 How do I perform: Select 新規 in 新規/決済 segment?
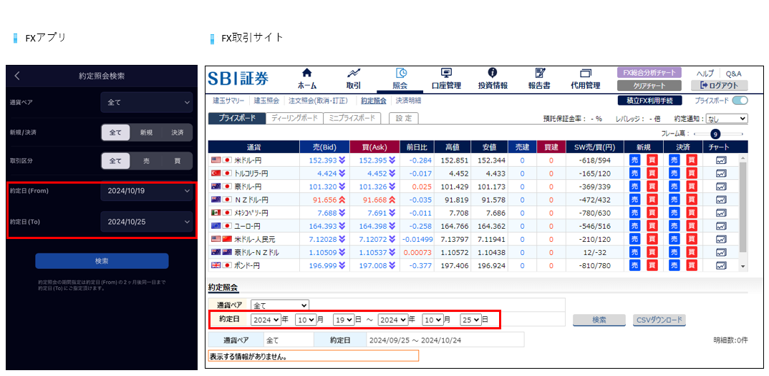(x=146, y=132)
